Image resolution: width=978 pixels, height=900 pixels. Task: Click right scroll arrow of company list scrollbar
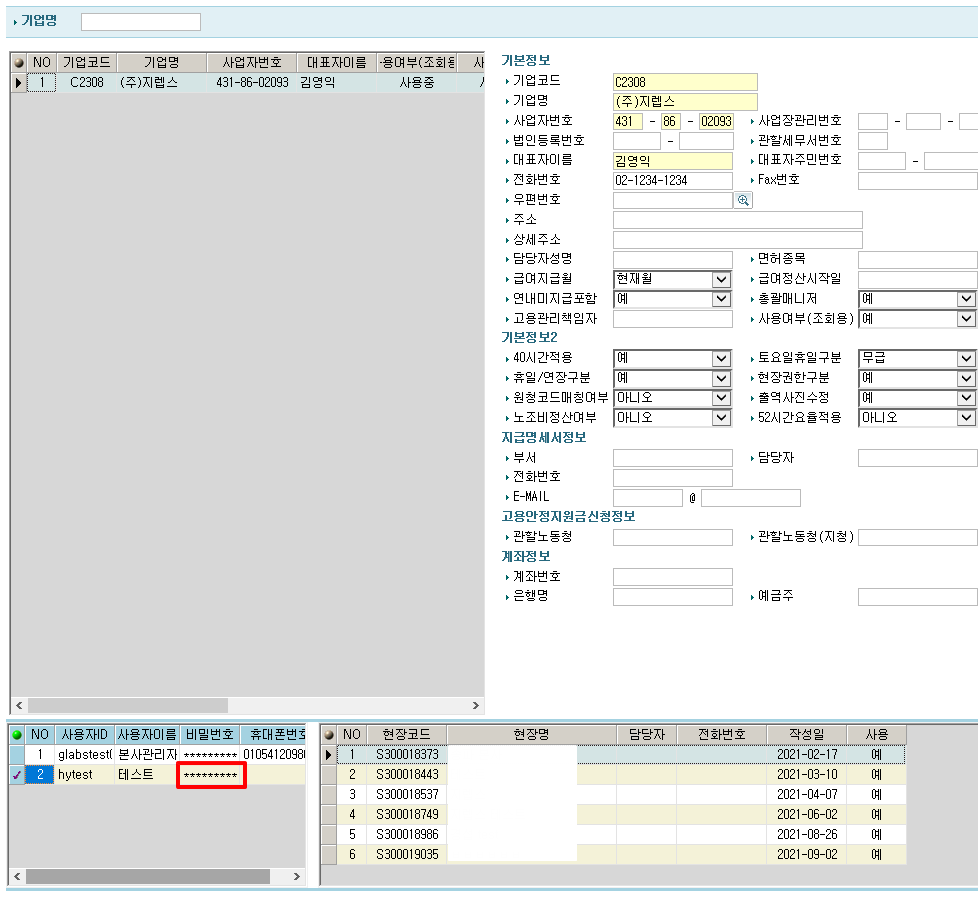(x=474, y=705)
